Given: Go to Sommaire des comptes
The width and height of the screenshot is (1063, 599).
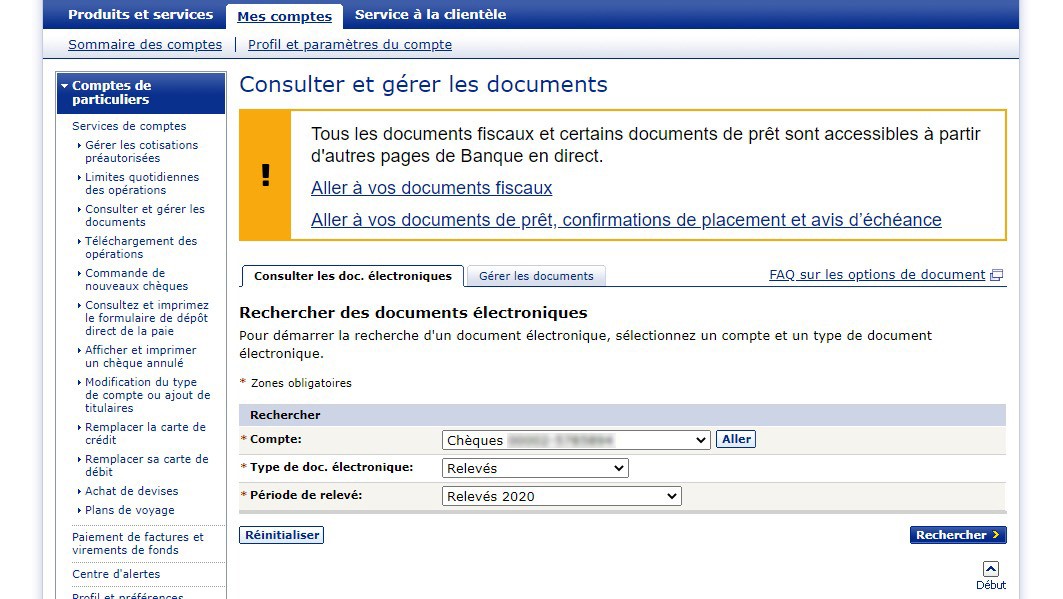Looking at the screenshot, I should click(144, 44).
